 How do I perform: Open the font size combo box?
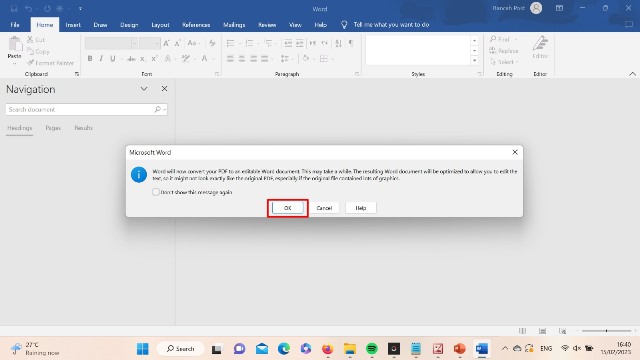(x=149, y=43)
